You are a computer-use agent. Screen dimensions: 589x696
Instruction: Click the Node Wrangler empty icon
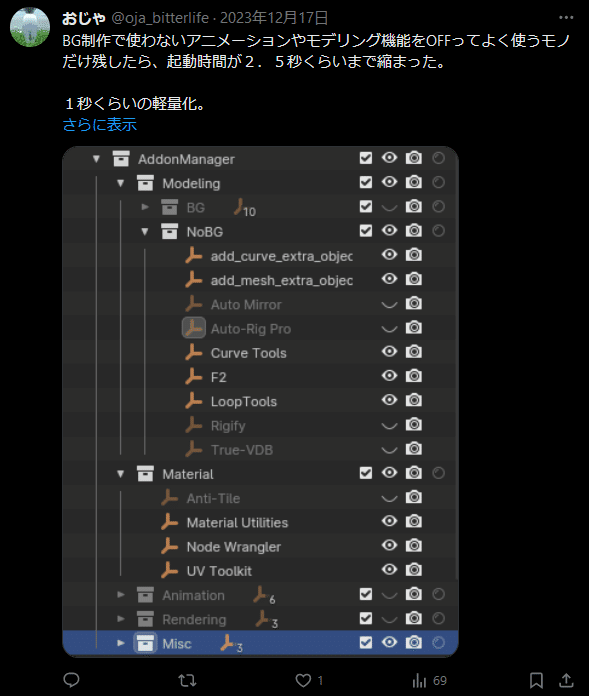(169, 546)
